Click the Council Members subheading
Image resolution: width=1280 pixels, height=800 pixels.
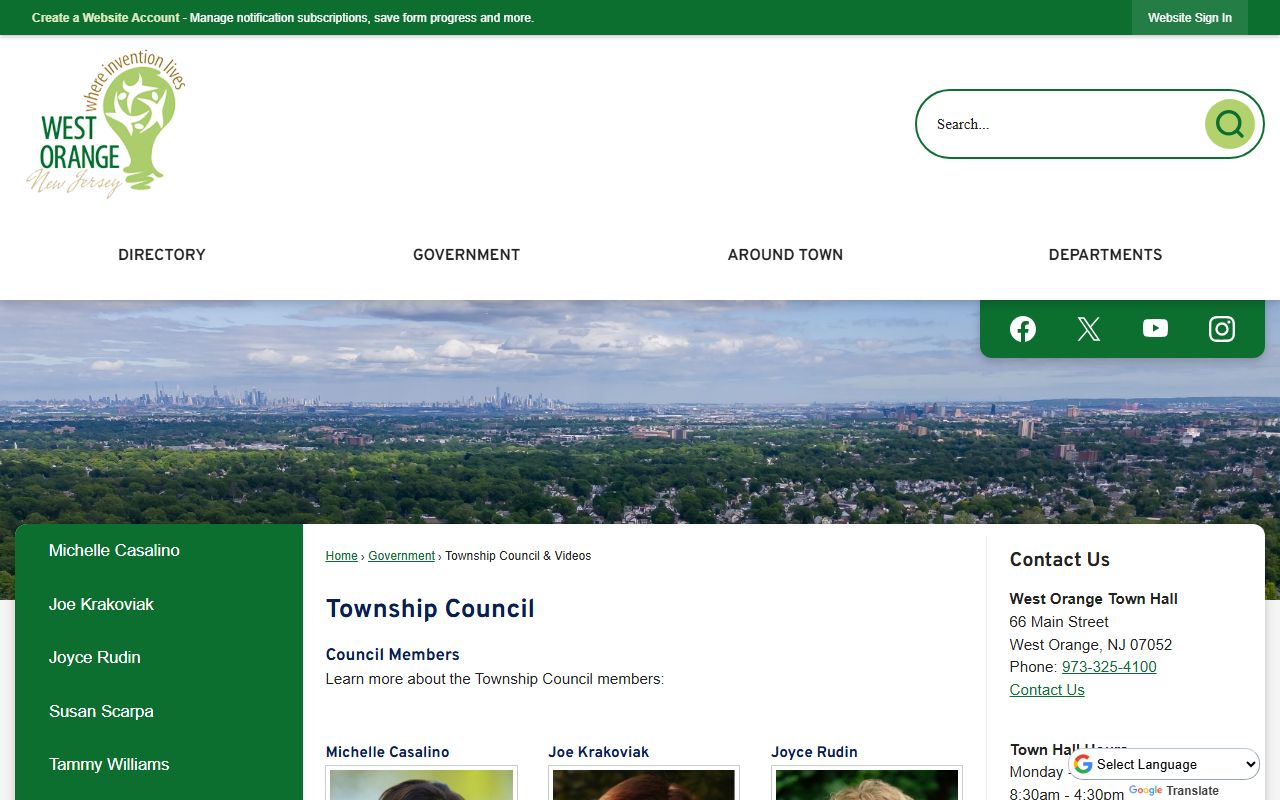[x=393, y=655]
